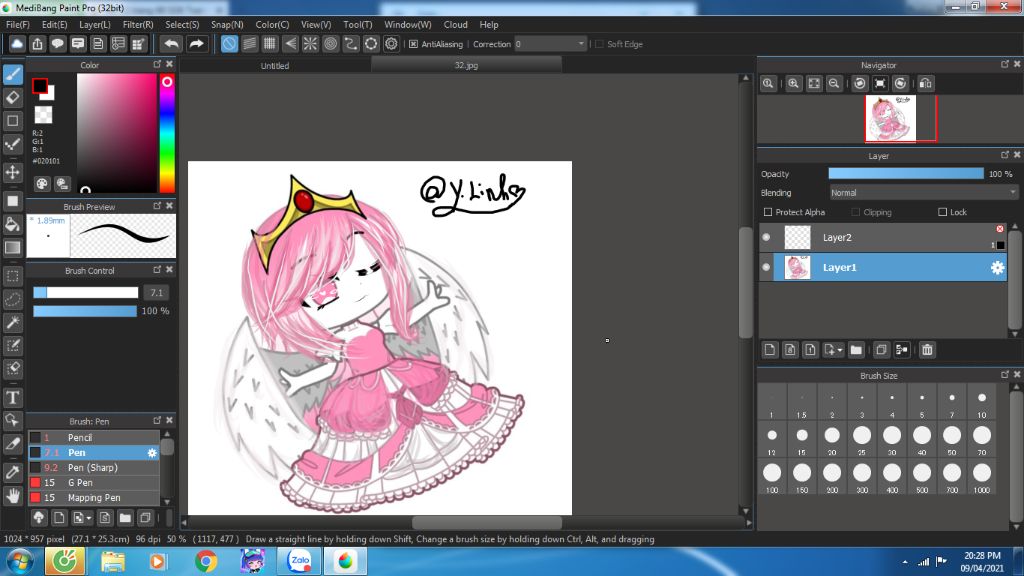Open snap settings gear
Image resolution: width=1024 pixels, height=576 pixels.
coord(391,44)
